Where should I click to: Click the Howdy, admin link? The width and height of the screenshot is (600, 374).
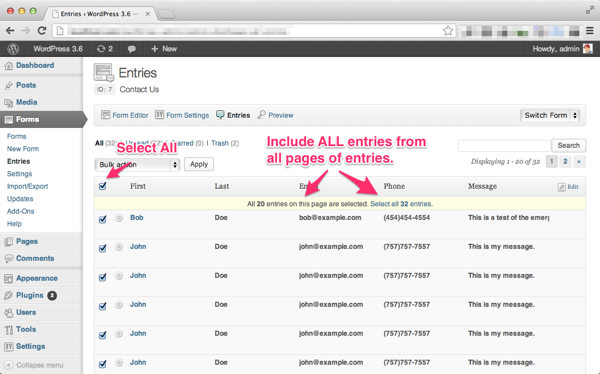(x=556, y=49)
